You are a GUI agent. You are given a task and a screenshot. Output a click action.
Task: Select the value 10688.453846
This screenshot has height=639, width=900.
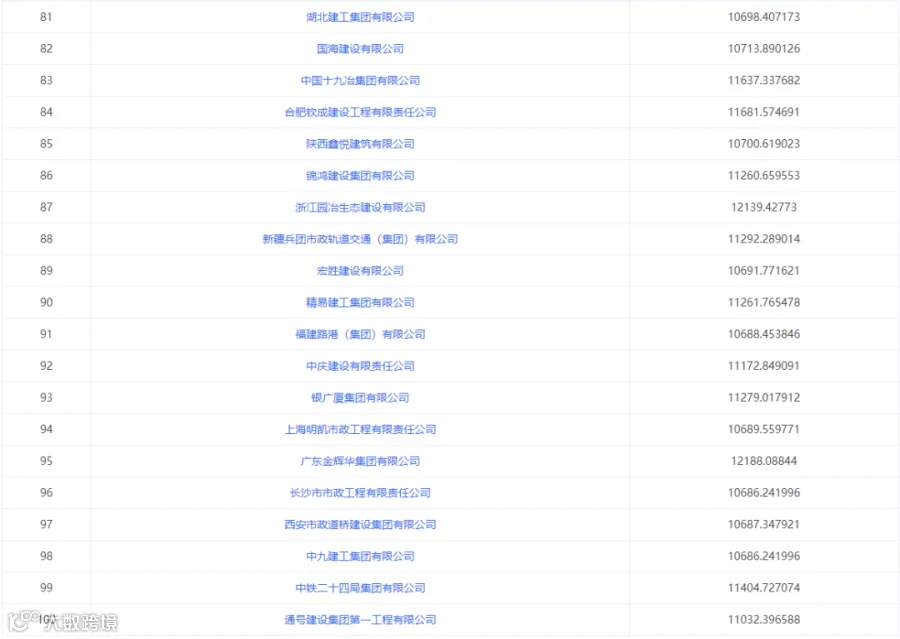(x=763, y=334)
